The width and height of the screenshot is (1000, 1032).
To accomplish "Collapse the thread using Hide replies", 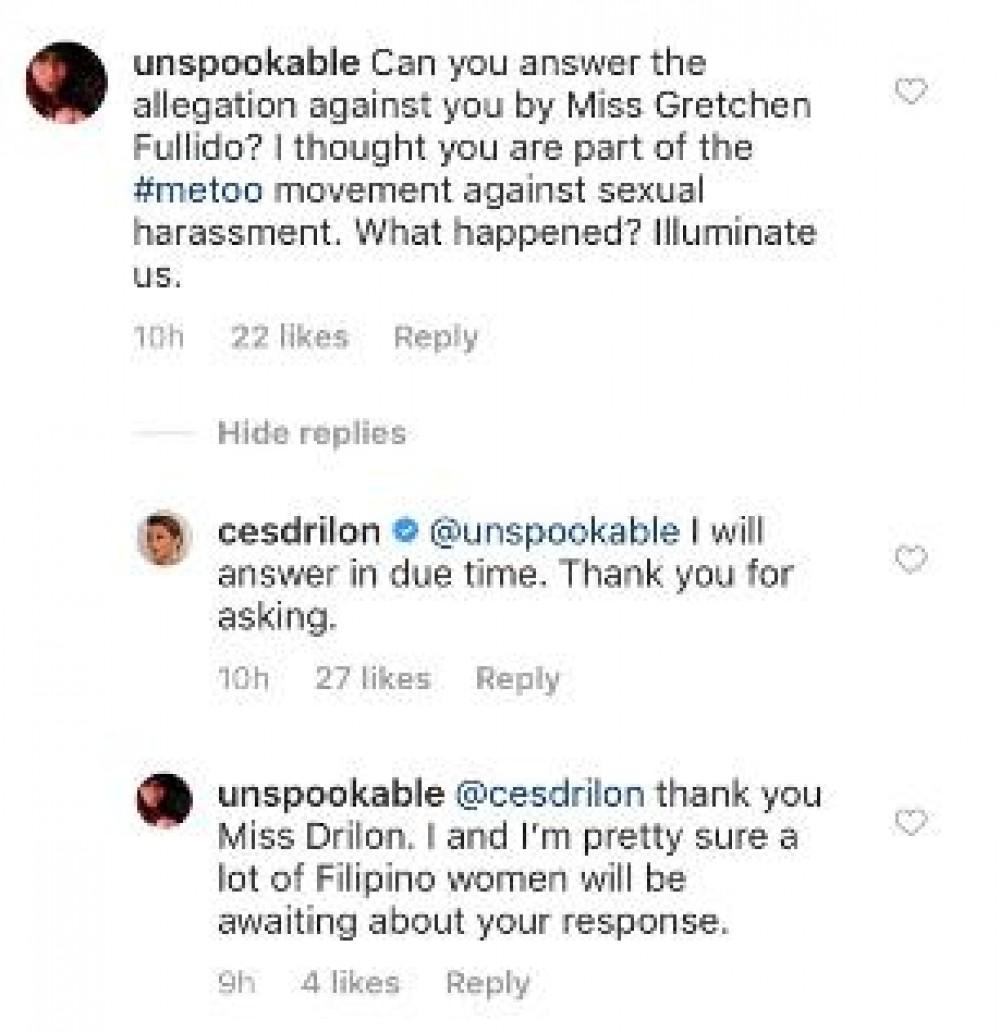I will [x=312, y=433].
